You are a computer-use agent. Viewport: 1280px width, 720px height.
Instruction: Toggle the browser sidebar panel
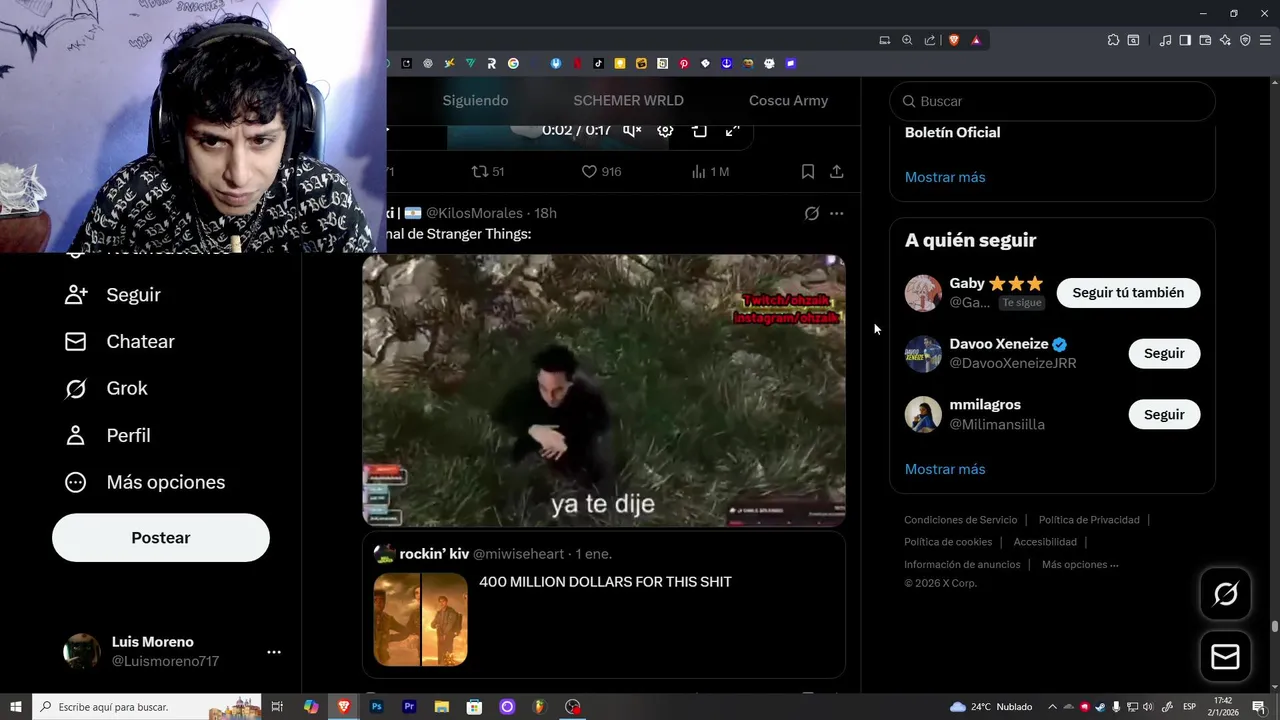[1185, 40]
